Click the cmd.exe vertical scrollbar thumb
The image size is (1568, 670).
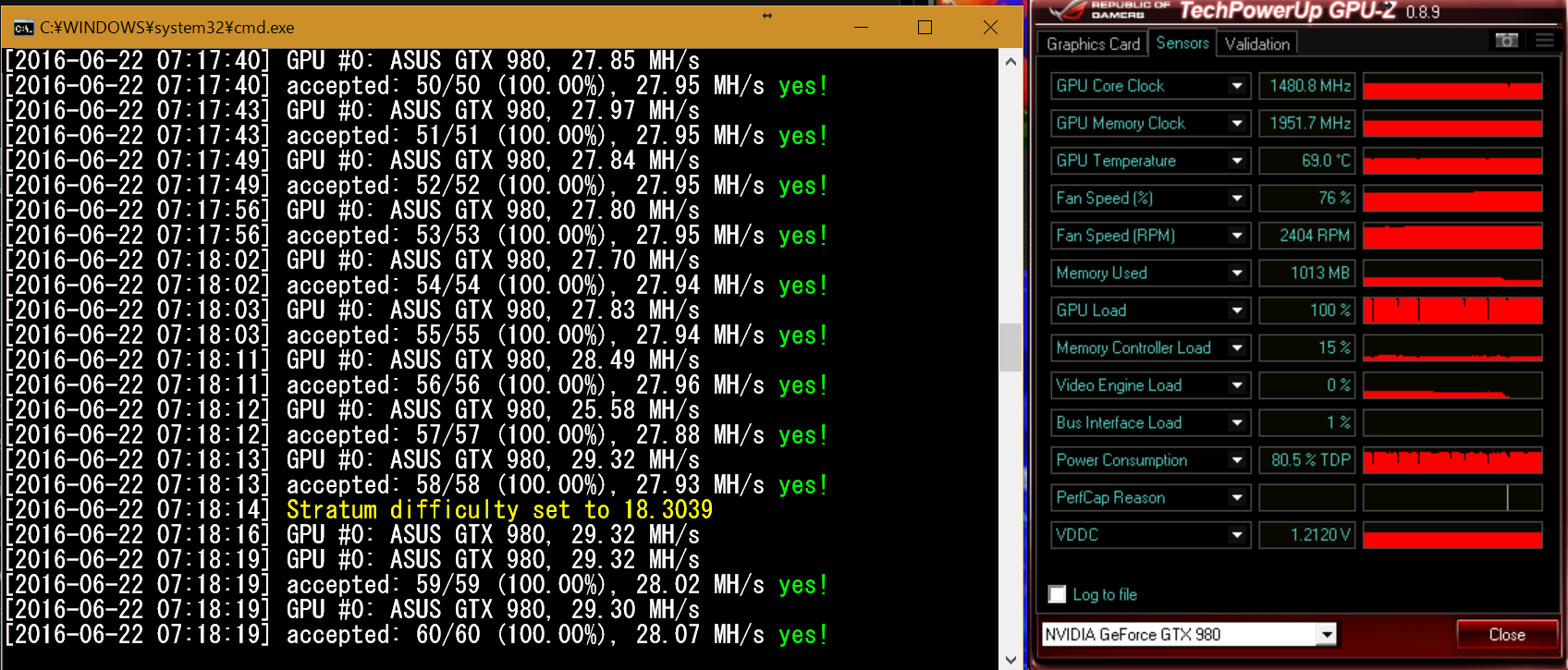tap(1011, 347)
